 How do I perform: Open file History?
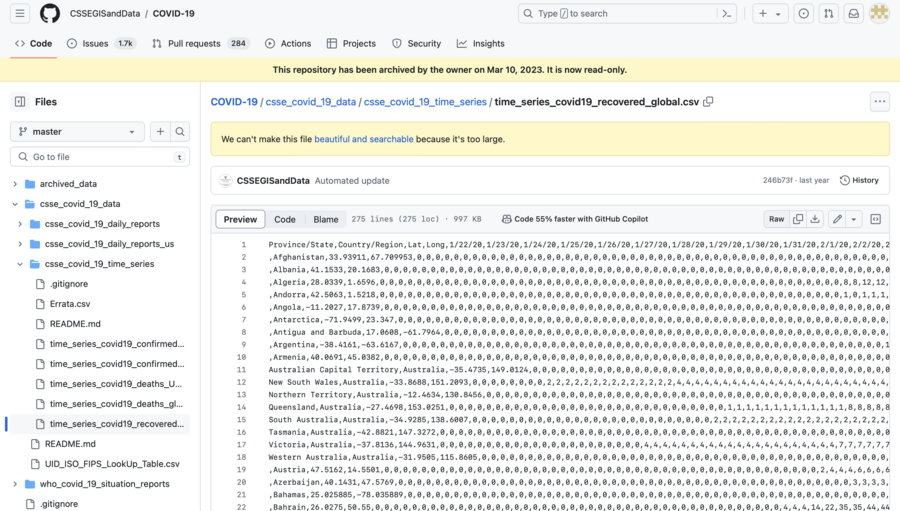click(859, 180)
